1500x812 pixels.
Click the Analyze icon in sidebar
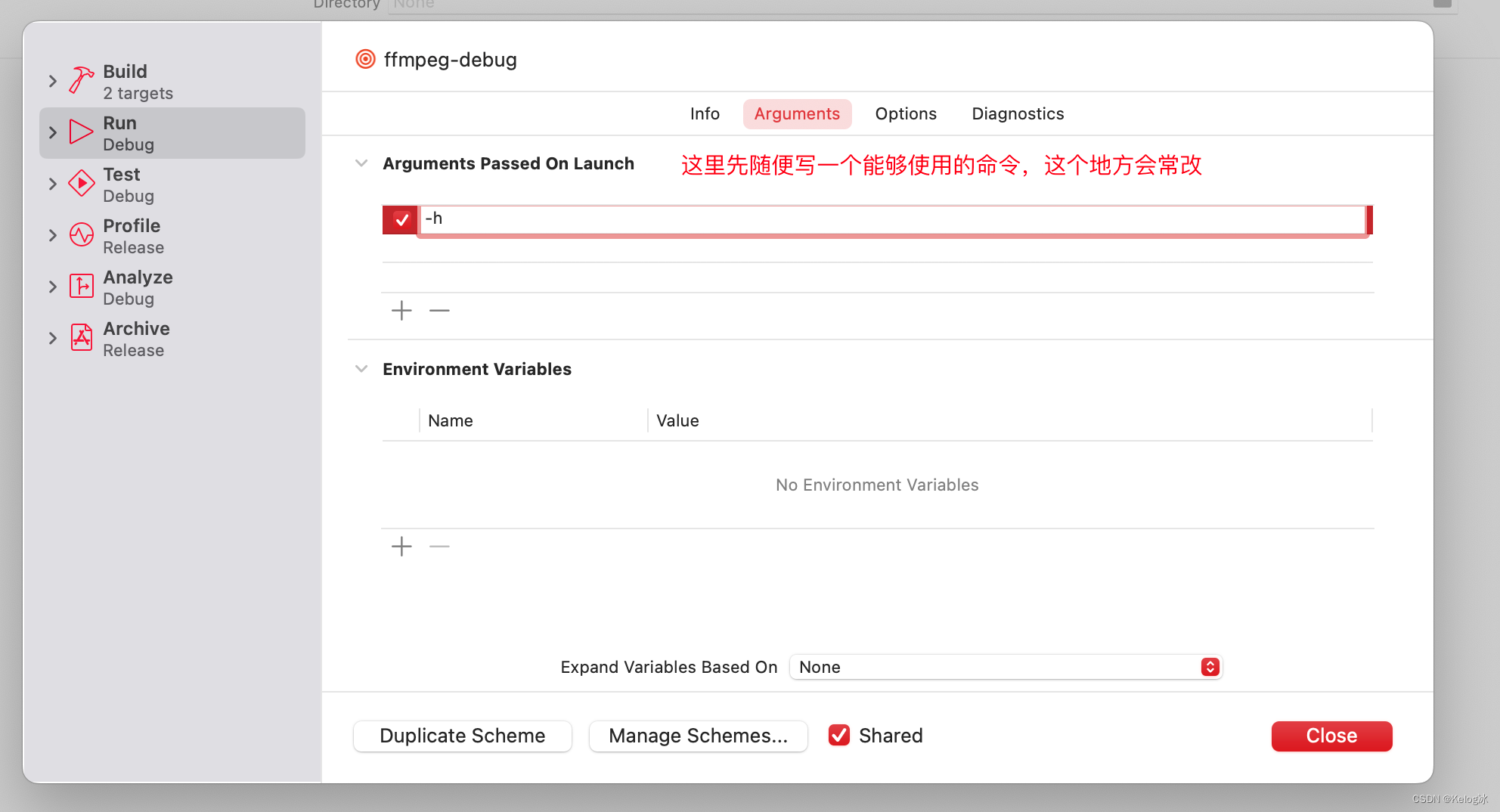(82, 286)
